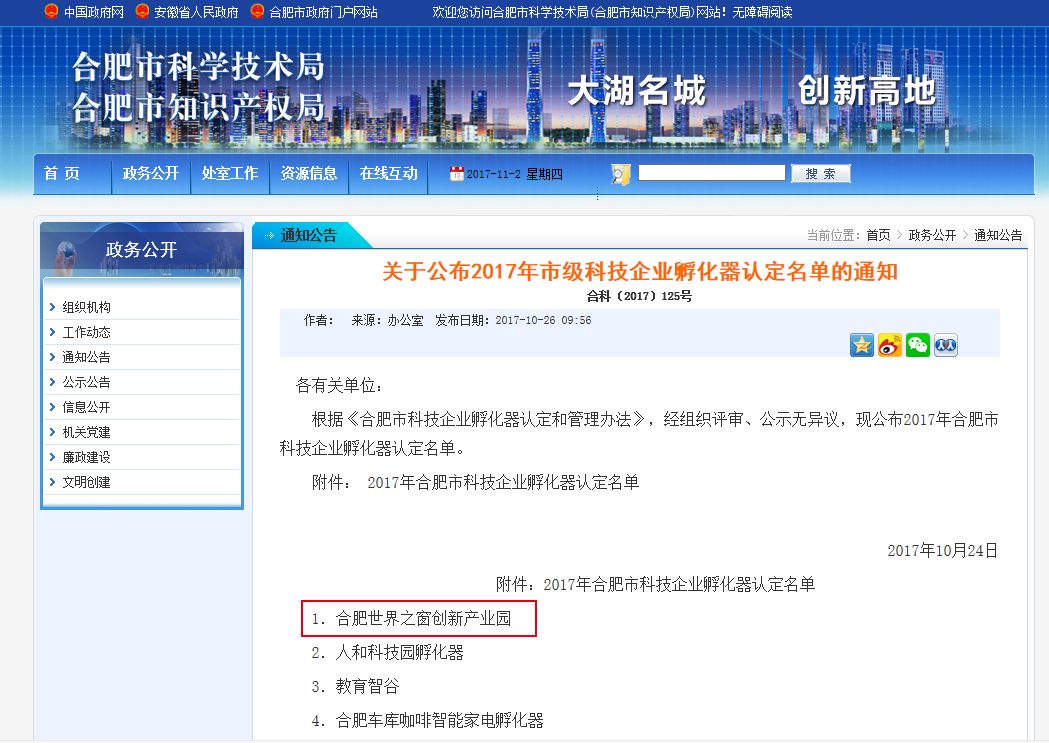Click document number 合科〔2017〕125号
1049x743 pixels.
click(x=640, y=296)
